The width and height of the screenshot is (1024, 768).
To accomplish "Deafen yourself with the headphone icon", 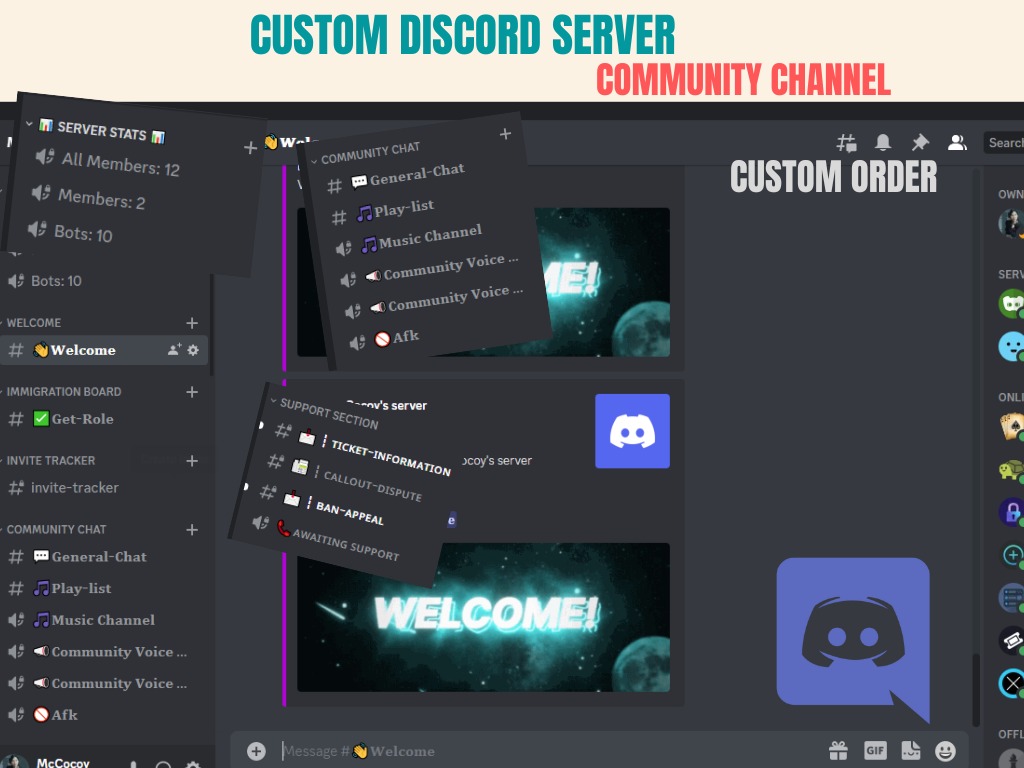I will tap(161, 763).
